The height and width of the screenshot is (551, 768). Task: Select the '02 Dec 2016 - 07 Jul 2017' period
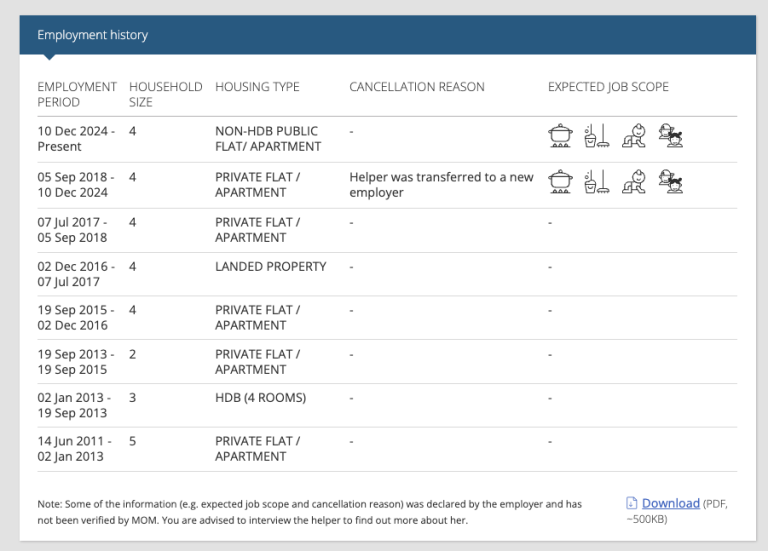pos(76,274)
